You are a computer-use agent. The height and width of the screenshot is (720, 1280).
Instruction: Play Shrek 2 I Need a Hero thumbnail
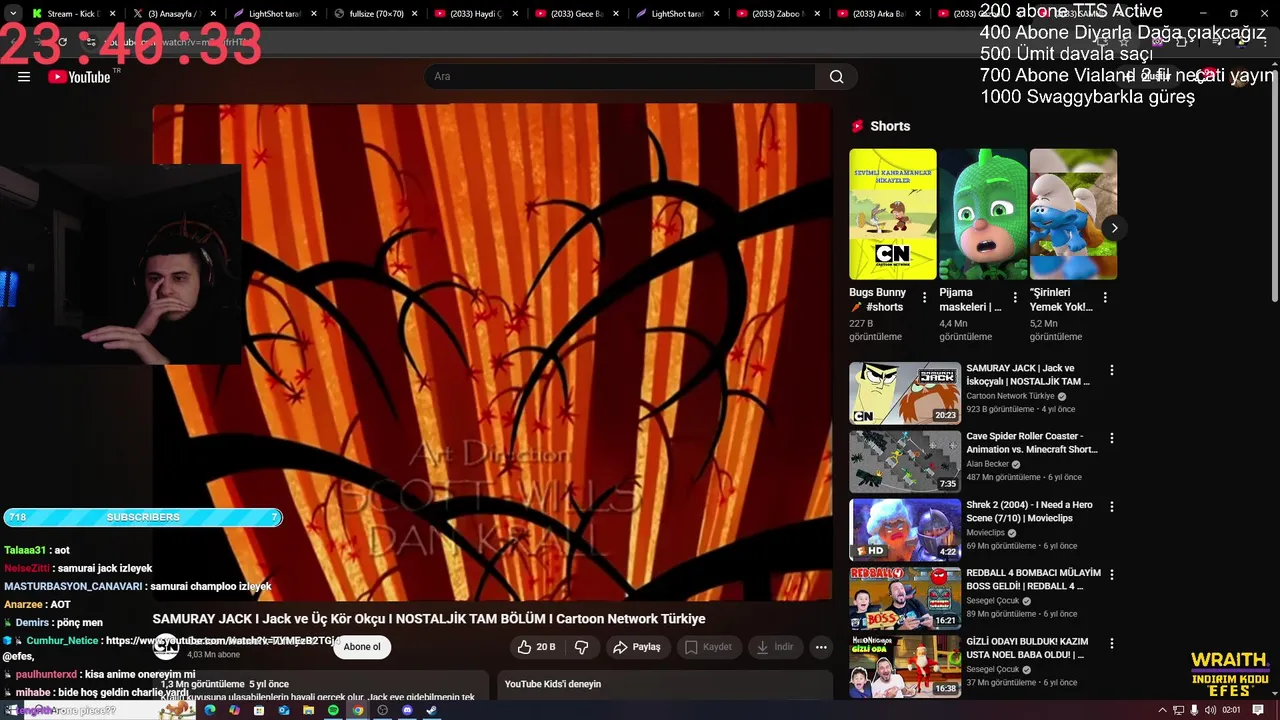(905, 529)
